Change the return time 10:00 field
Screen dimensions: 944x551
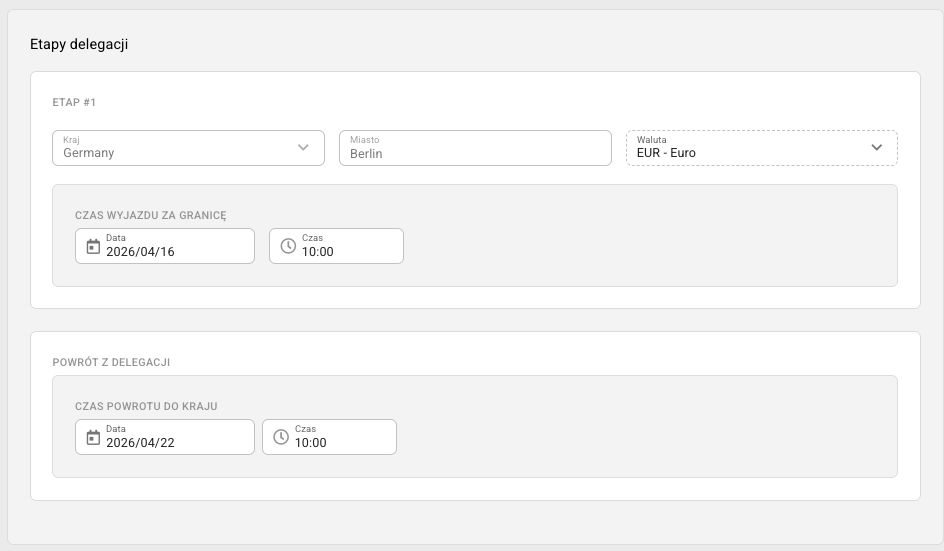pyautogui.click(x=311, y=443)
